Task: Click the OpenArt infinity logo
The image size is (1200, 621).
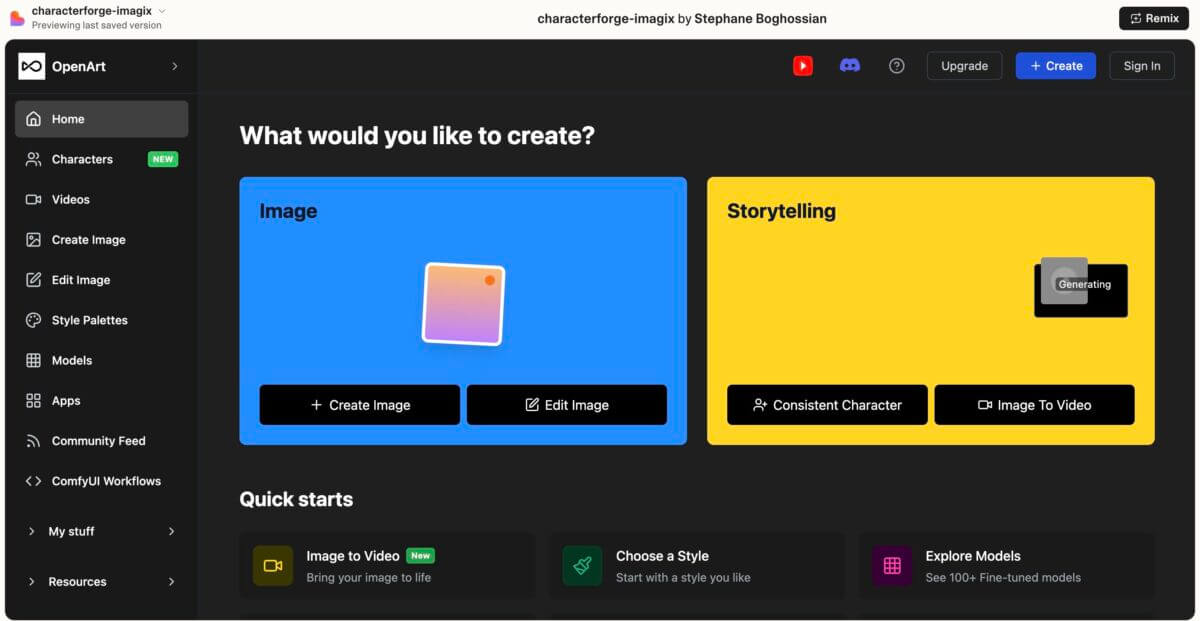Action: pyautogui.click(x=32, y=66)
